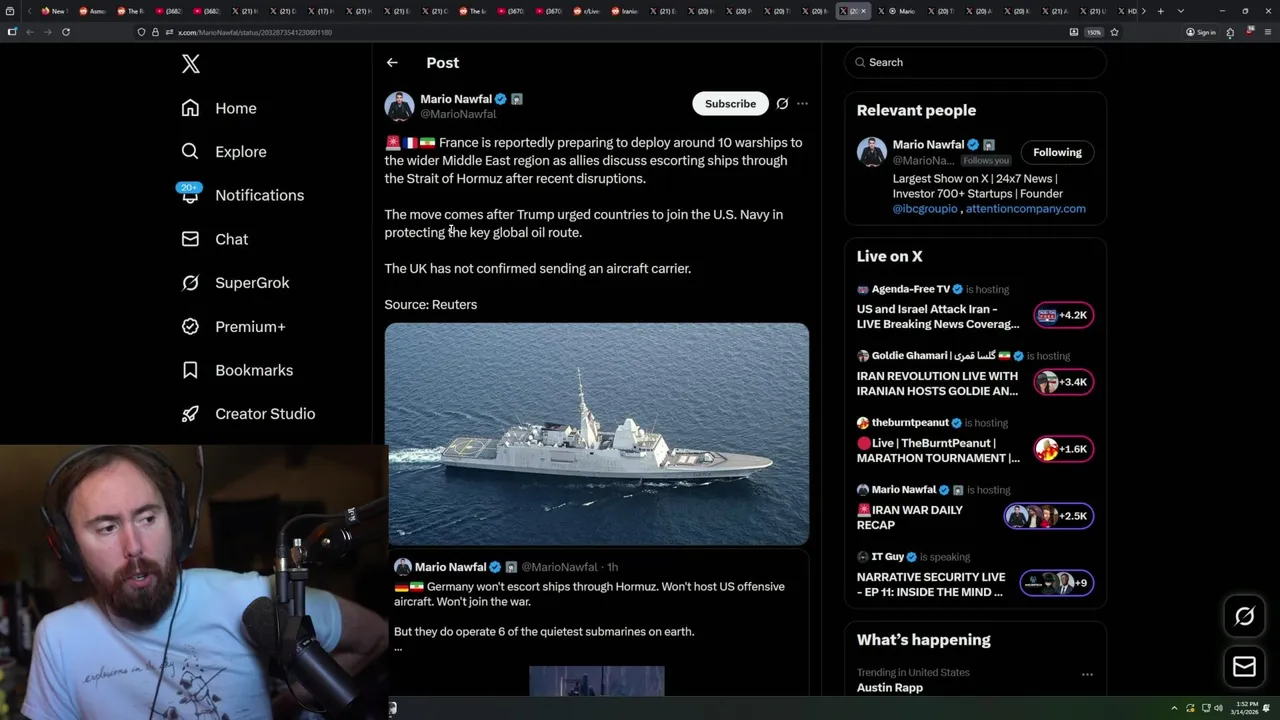Click the browser Sign in button
The height and width of the screenshot is (720, 1280).
[1201, 32]
